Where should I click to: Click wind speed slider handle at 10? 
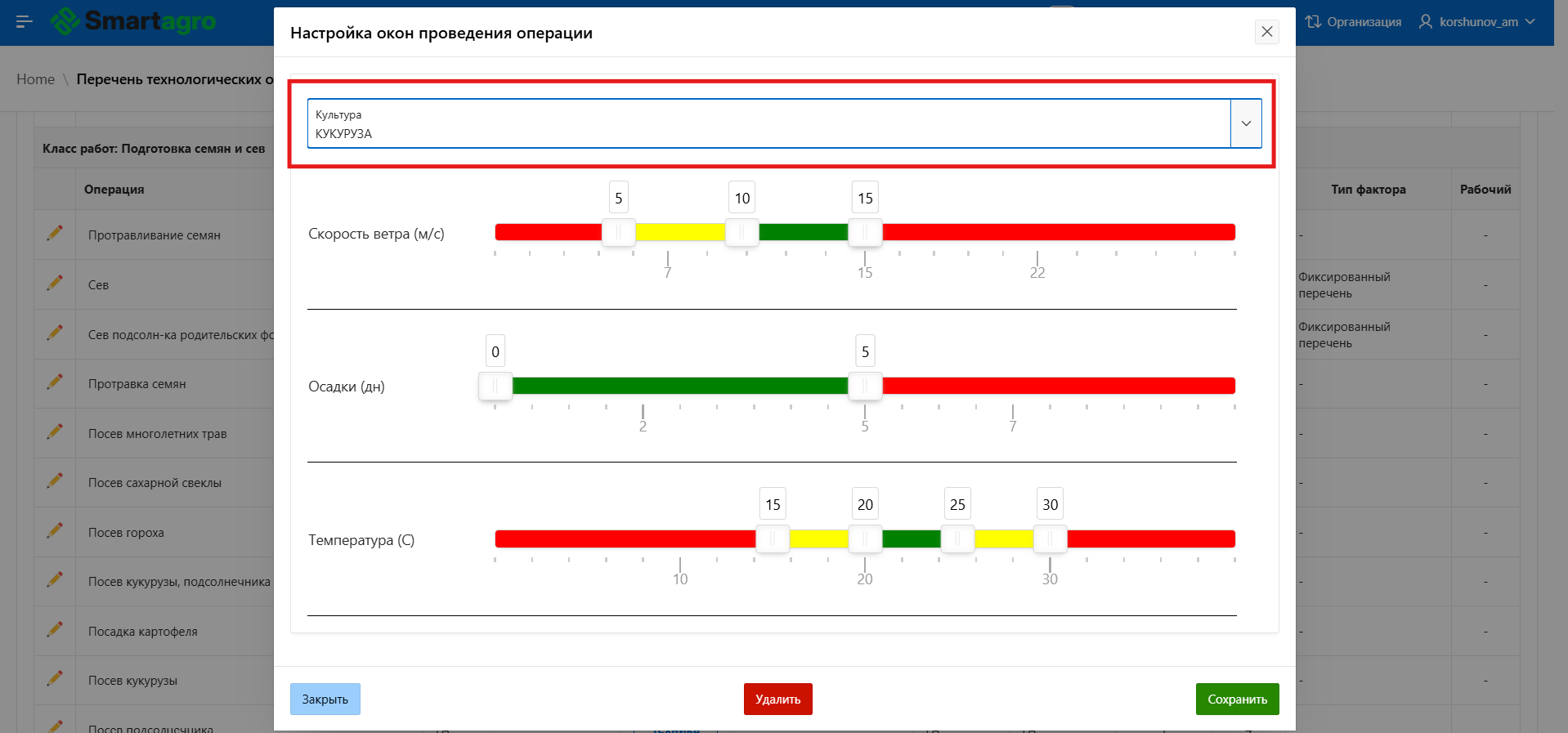741,233
